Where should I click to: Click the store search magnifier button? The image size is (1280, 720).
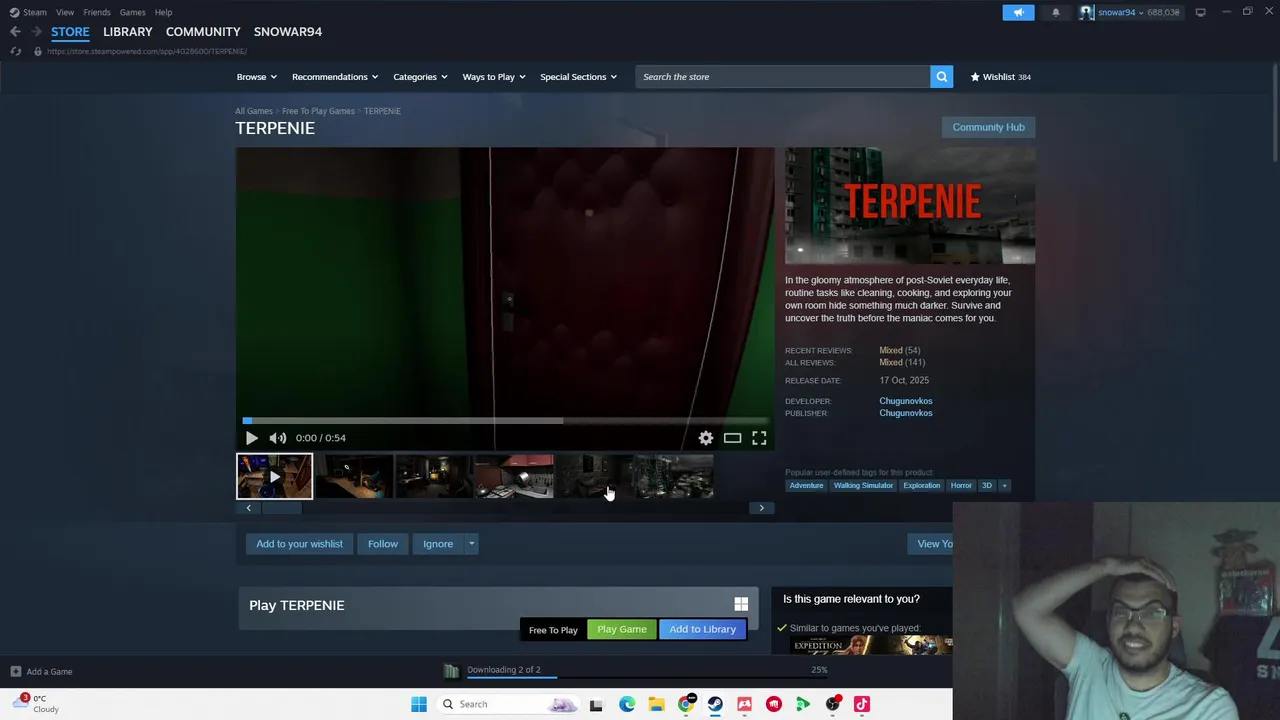pos(941,77)
